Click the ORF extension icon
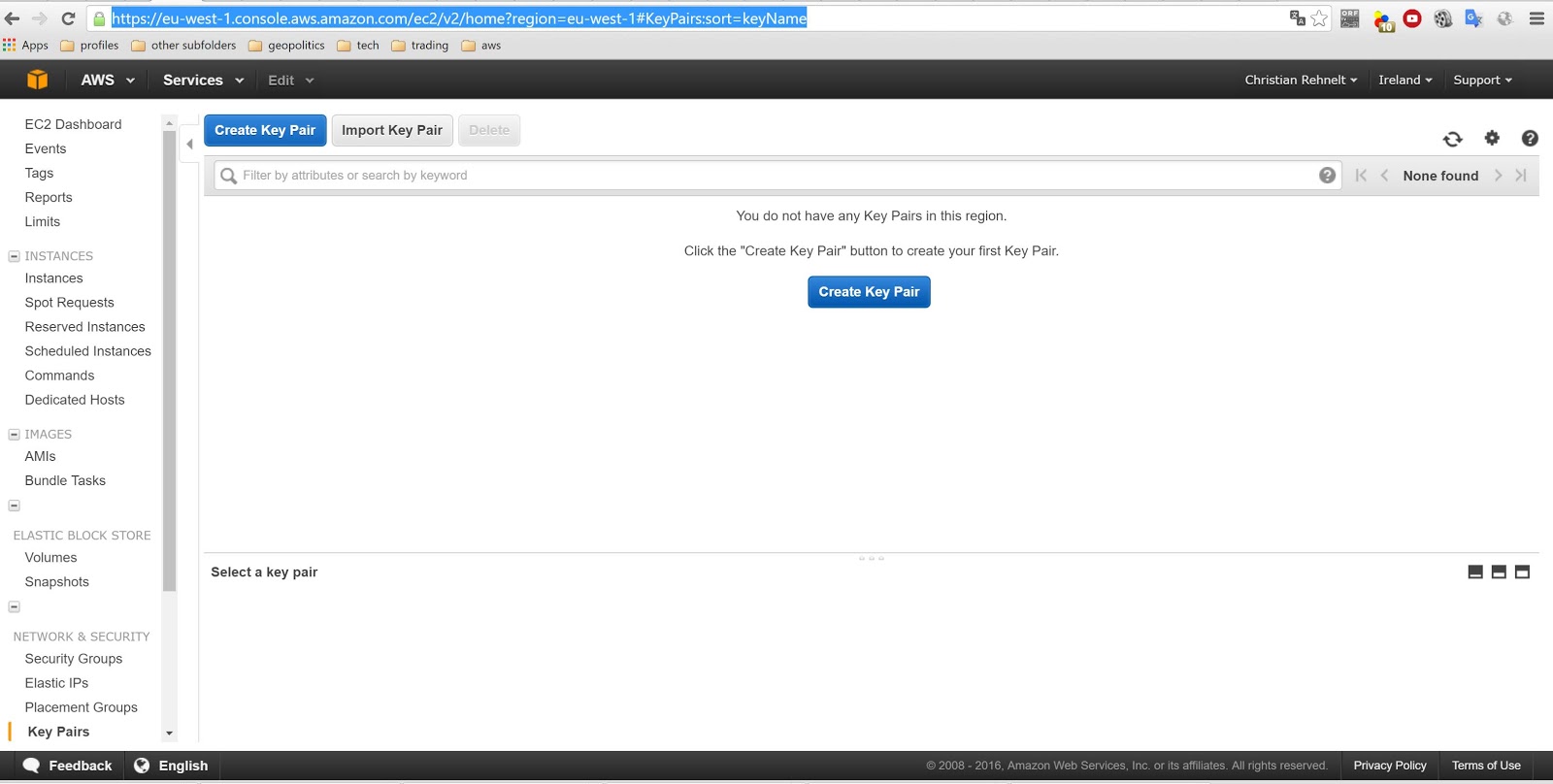Viewport: 1553px width, 784px height. coord(1350,18)
